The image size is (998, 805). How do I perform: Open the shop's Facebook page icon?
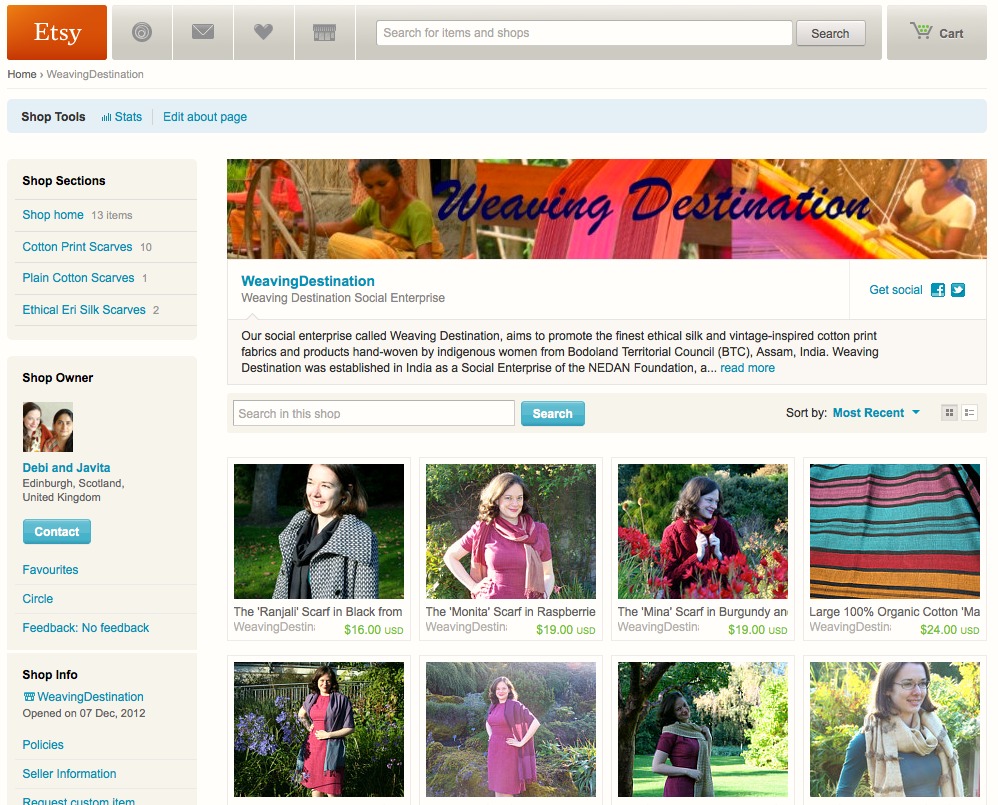click(x=938, y=290)
